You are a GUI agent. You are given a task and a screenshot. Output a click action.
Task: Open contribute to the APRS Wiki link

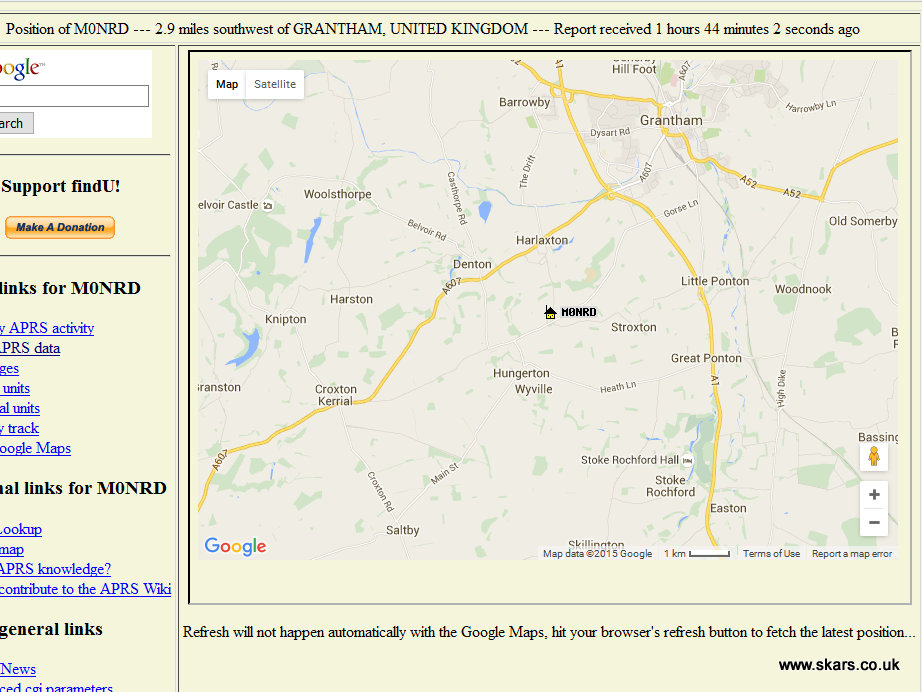(x=85, y=589)
